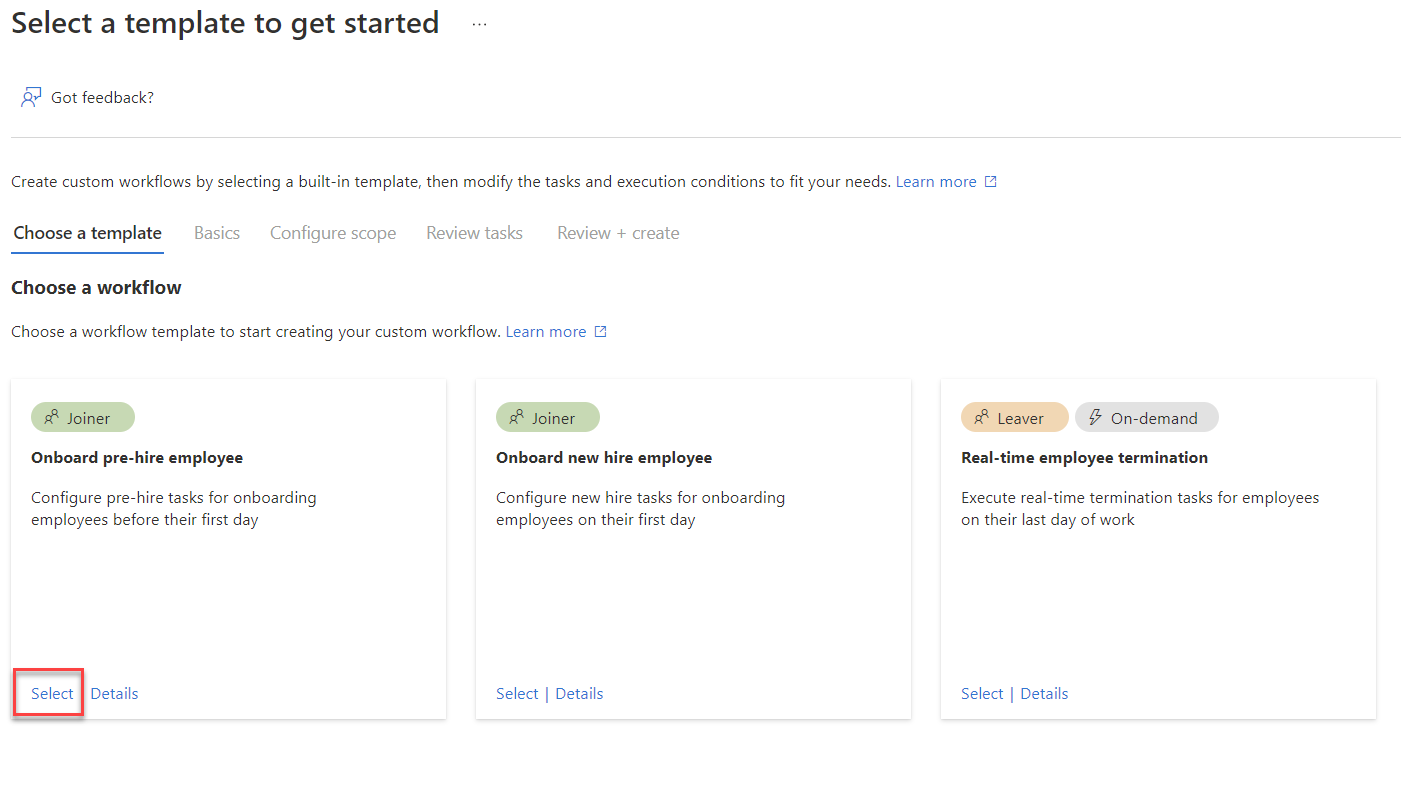Open the ellipsis menu next to page title
The width and height of the screenshot is (1401, 790).
click(x=479, y=24)
